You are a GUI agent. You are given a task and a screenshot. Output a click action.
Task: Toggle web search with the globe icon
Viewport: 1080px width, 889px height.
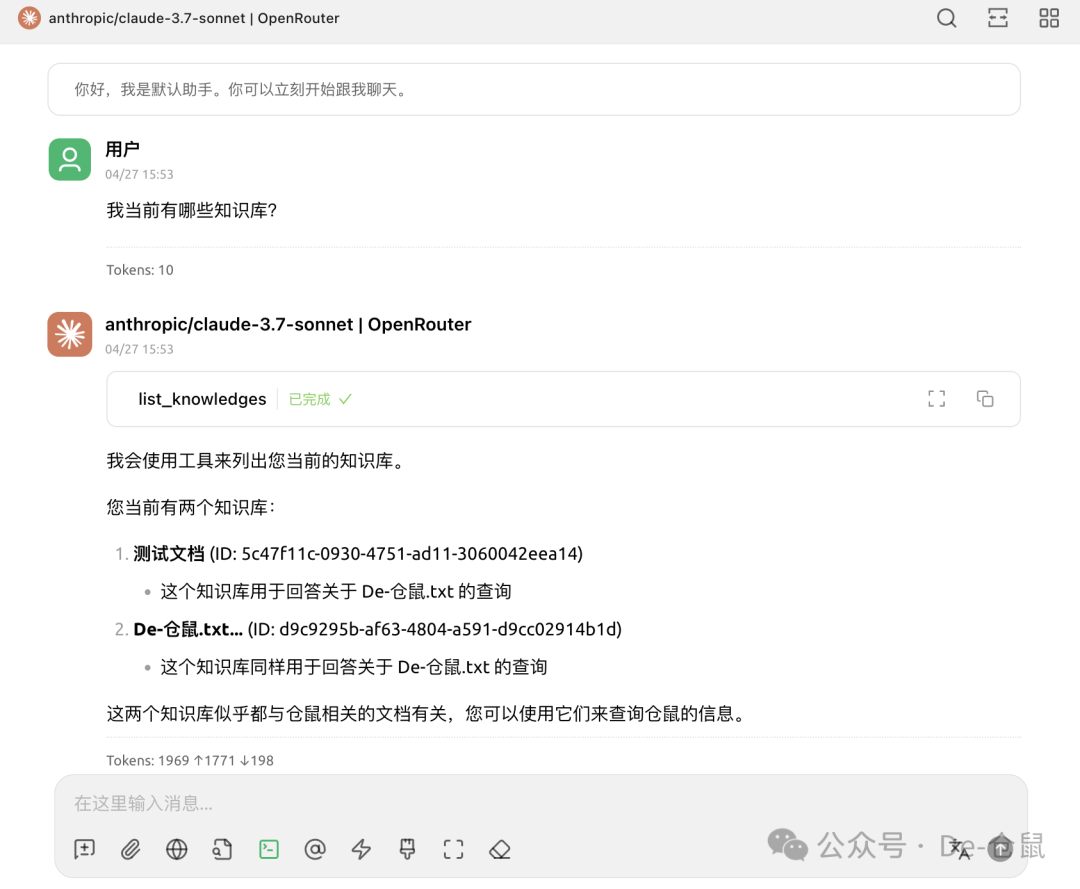pyautogui.click(x=176, y=849)
